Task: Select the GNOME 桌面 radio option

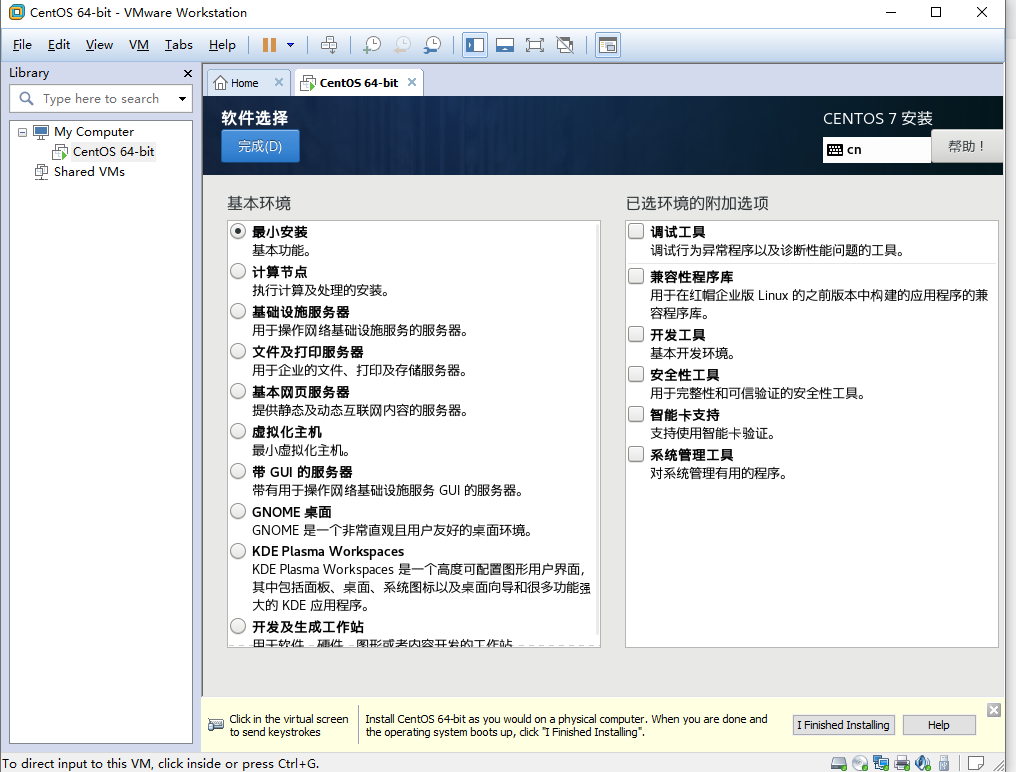Action: coord(238,511)
